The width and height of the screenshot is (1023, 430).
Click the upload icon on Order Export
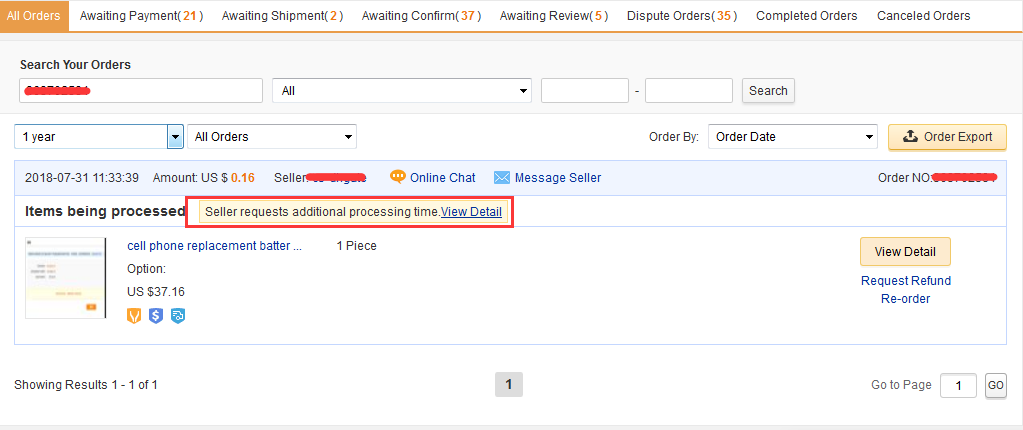click(910, 137)
